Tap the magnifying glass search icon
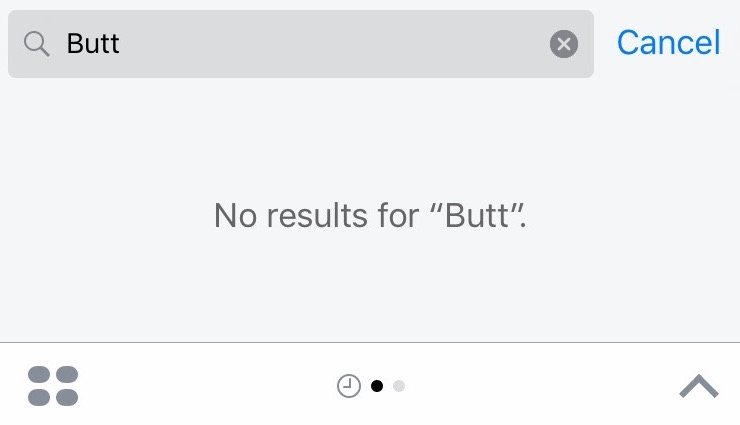The height and width of the screenshot is (425, 740). (x=37, y=44)
